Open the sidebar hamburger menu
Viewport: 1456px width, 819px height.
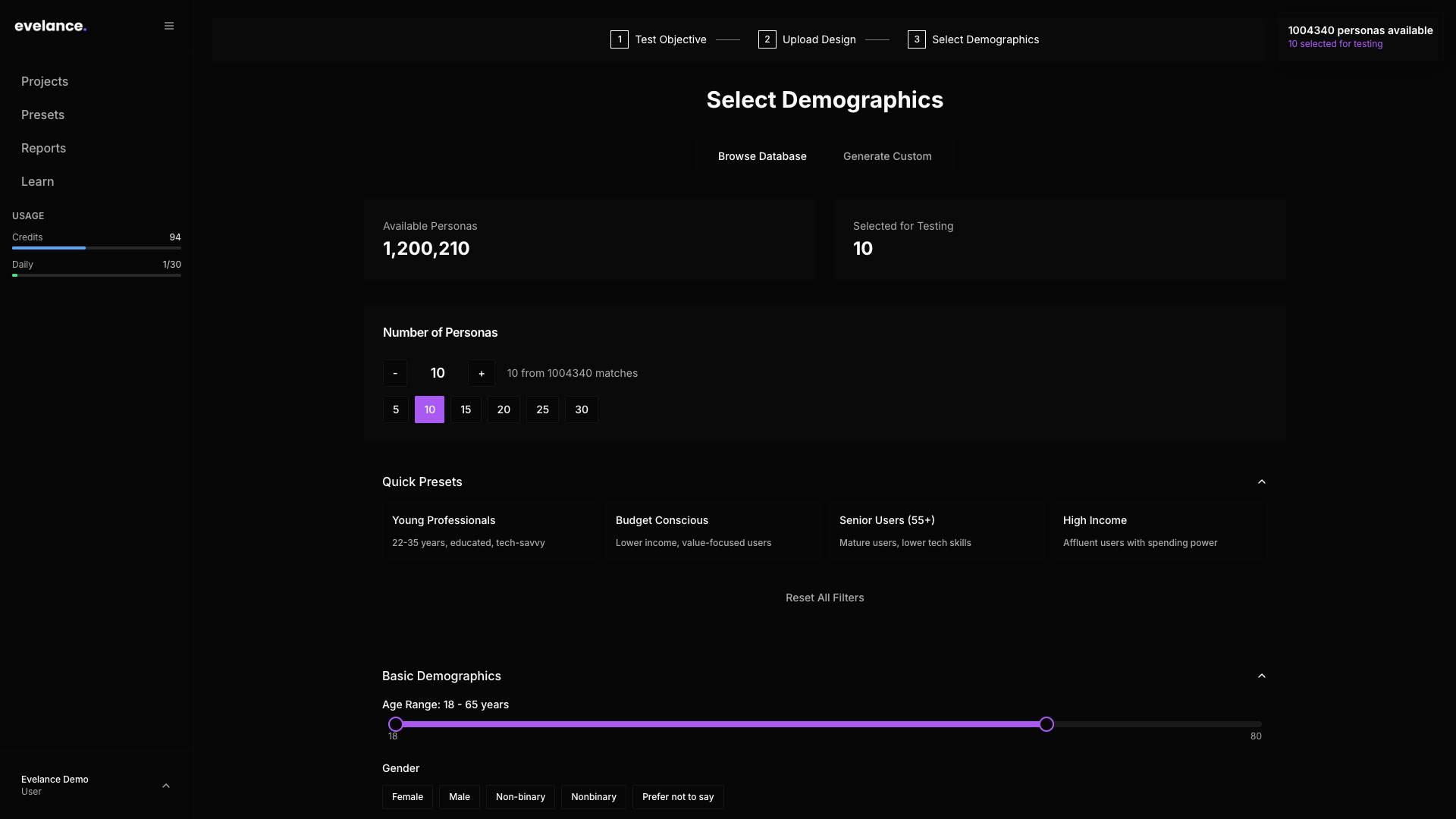coord(168,25)
